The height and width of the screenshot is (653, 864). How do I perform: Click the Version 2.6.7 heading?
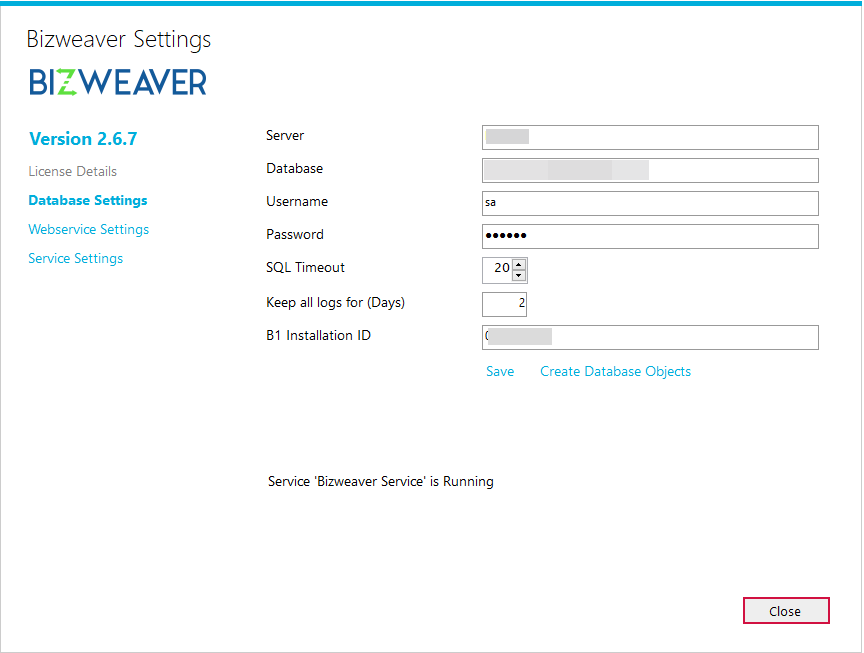point(83,138)
